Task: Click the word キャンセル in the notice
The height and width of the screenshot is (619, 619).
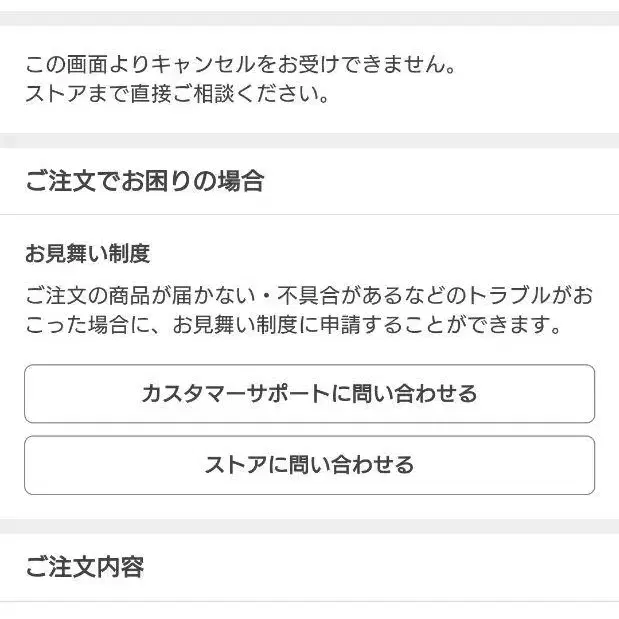Action: point(203,64)
